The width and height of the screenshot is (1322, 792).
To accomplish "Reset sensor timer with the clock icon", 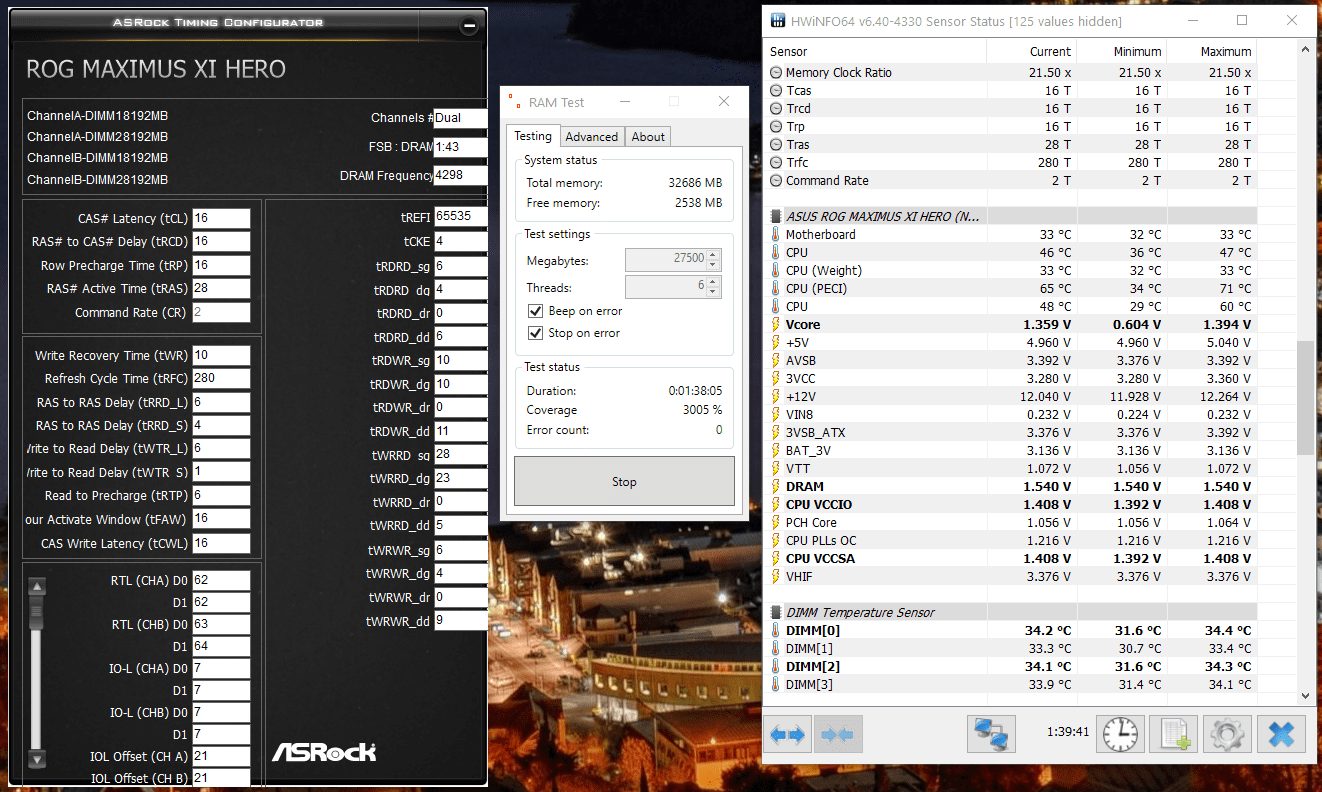I will click(1120, 735).
